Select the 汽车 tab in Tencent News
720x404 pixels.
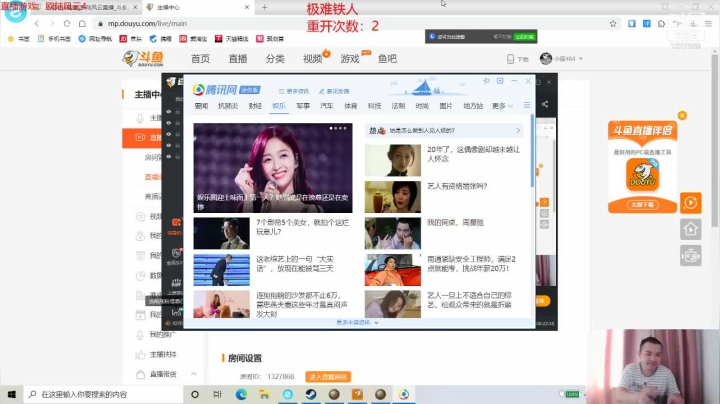point(326,106)
